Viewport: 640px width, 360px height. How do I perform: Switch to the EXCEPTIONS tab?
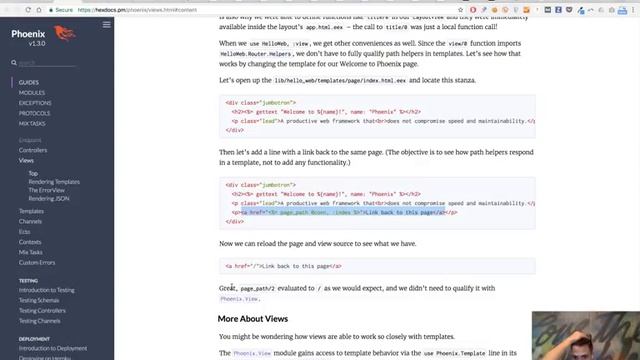click(35, 103)
